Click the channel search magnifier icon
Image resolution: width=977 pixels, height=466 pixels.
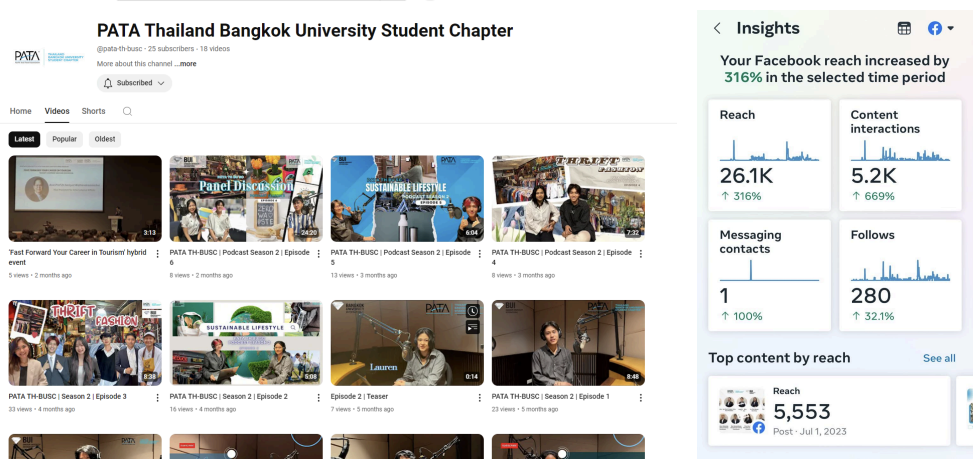[x=127, y=112]
